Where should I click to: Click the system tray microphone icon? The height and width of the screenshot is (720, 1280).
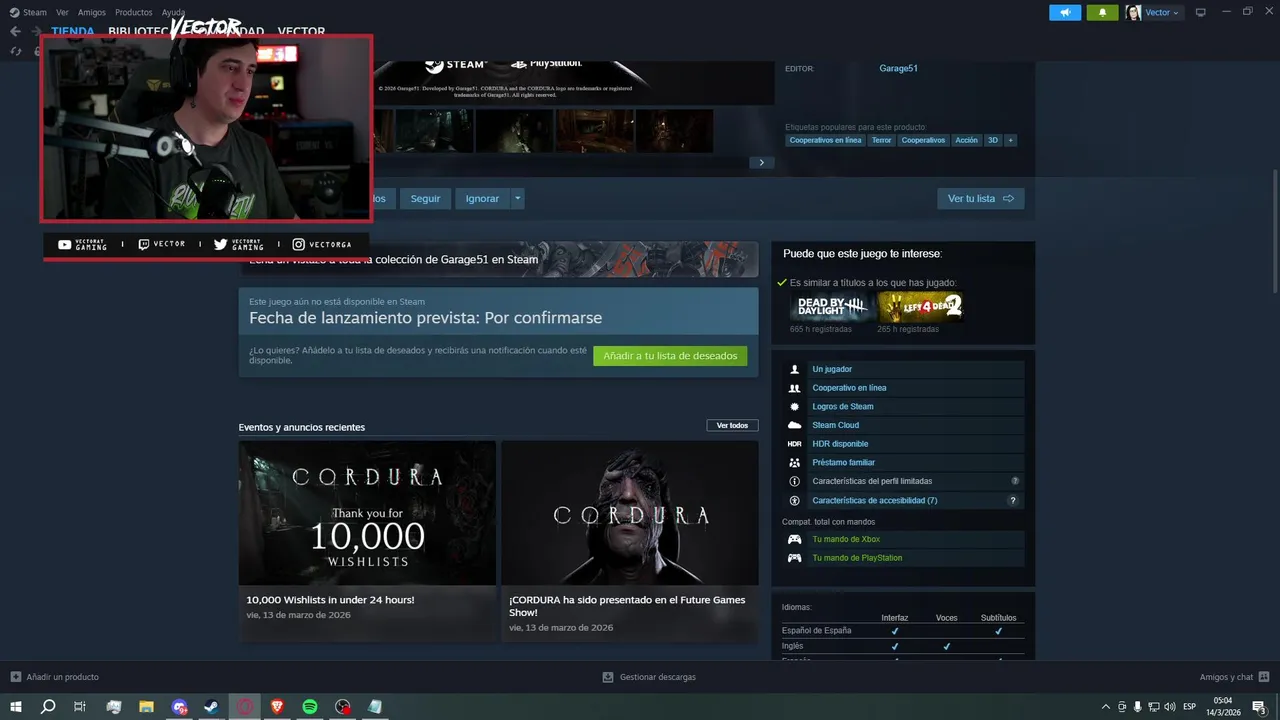[x=1138, y=707]
